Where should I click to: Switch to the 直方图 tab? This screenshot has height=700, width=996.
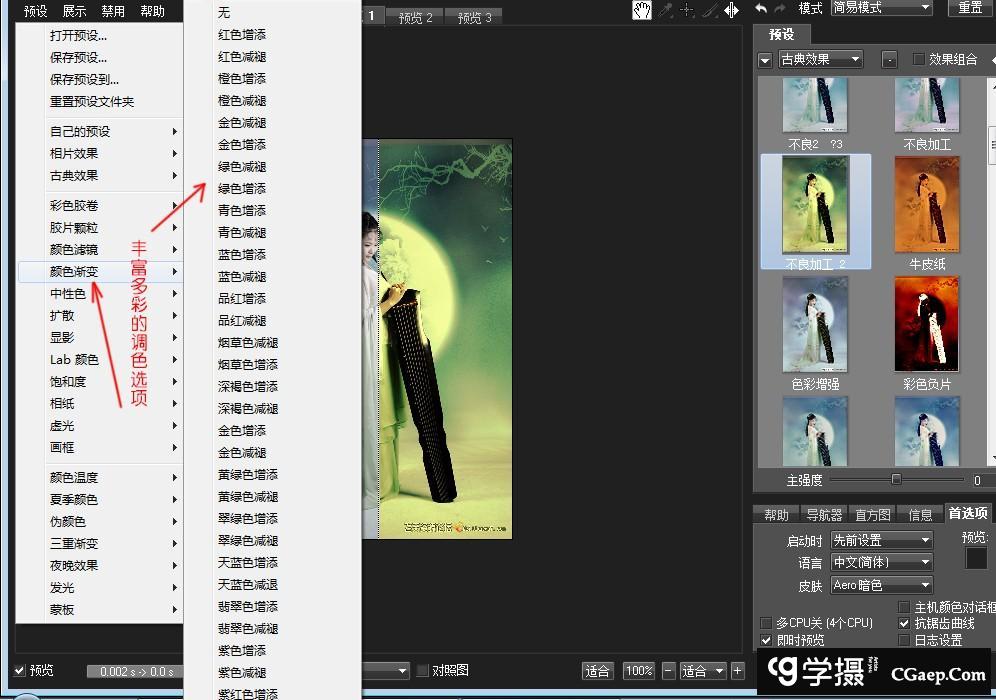873,515
